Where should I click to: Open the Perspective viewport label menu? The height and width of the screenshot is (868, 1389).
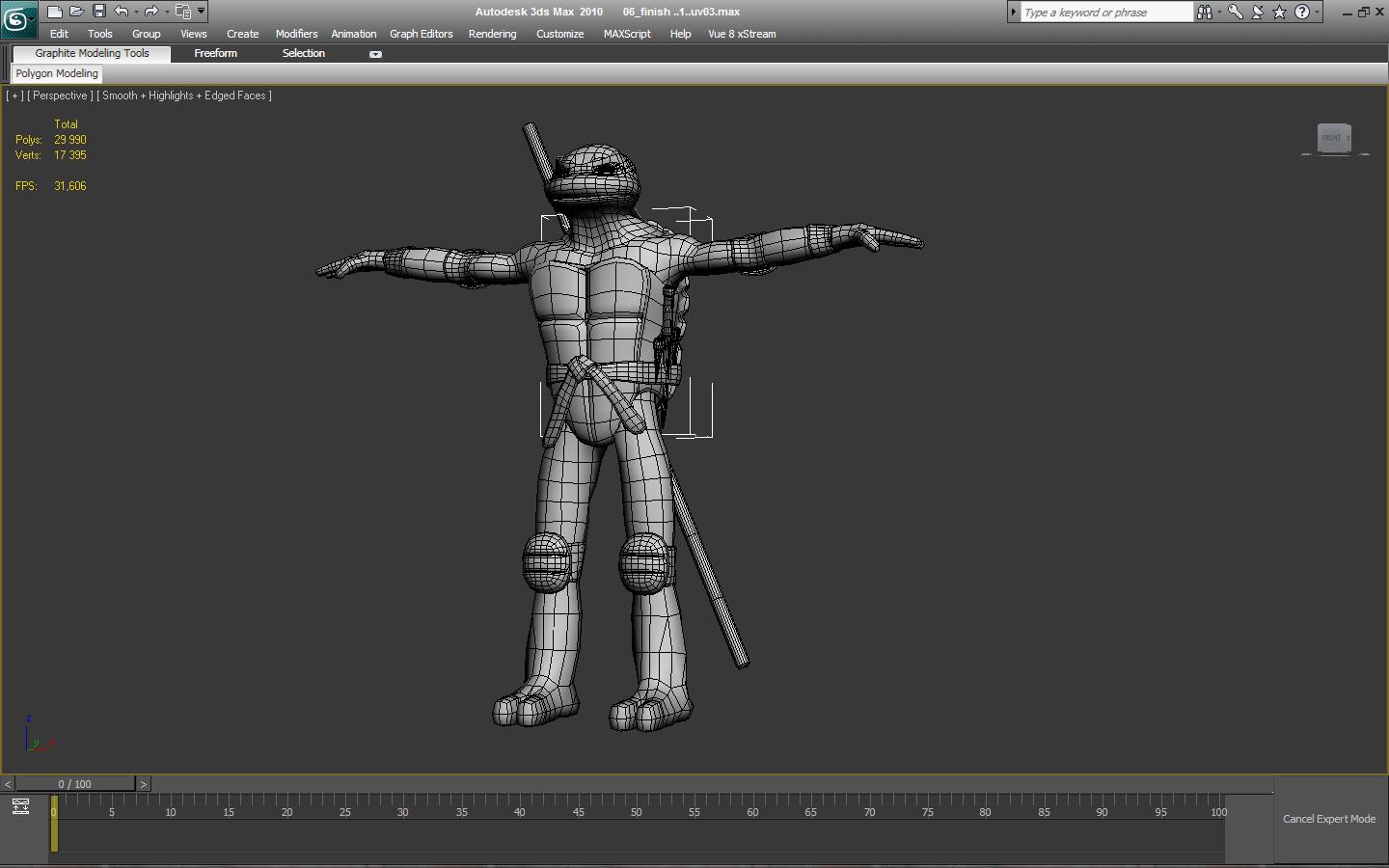(60, 95)
